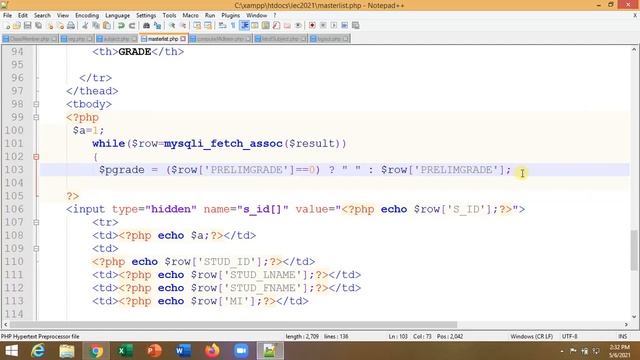Viewport: 640px width, 360px height.
Task: Click the Paste toolbar icon
Action: pos(107,25)
